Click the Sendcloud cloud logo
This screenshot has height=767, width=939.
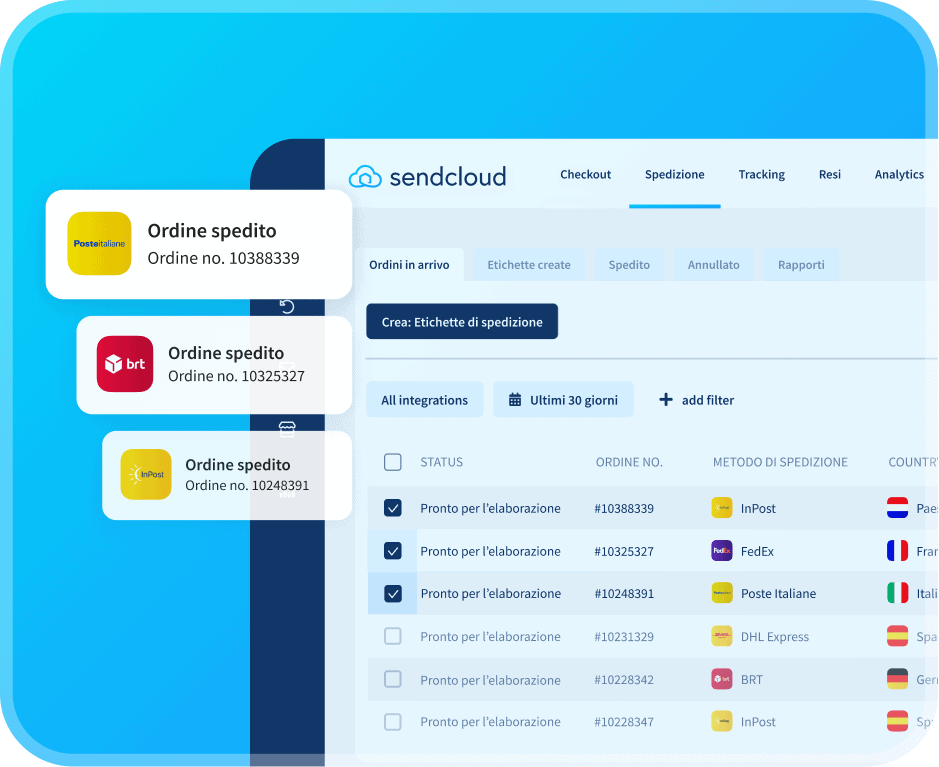(x=365, y=177)
